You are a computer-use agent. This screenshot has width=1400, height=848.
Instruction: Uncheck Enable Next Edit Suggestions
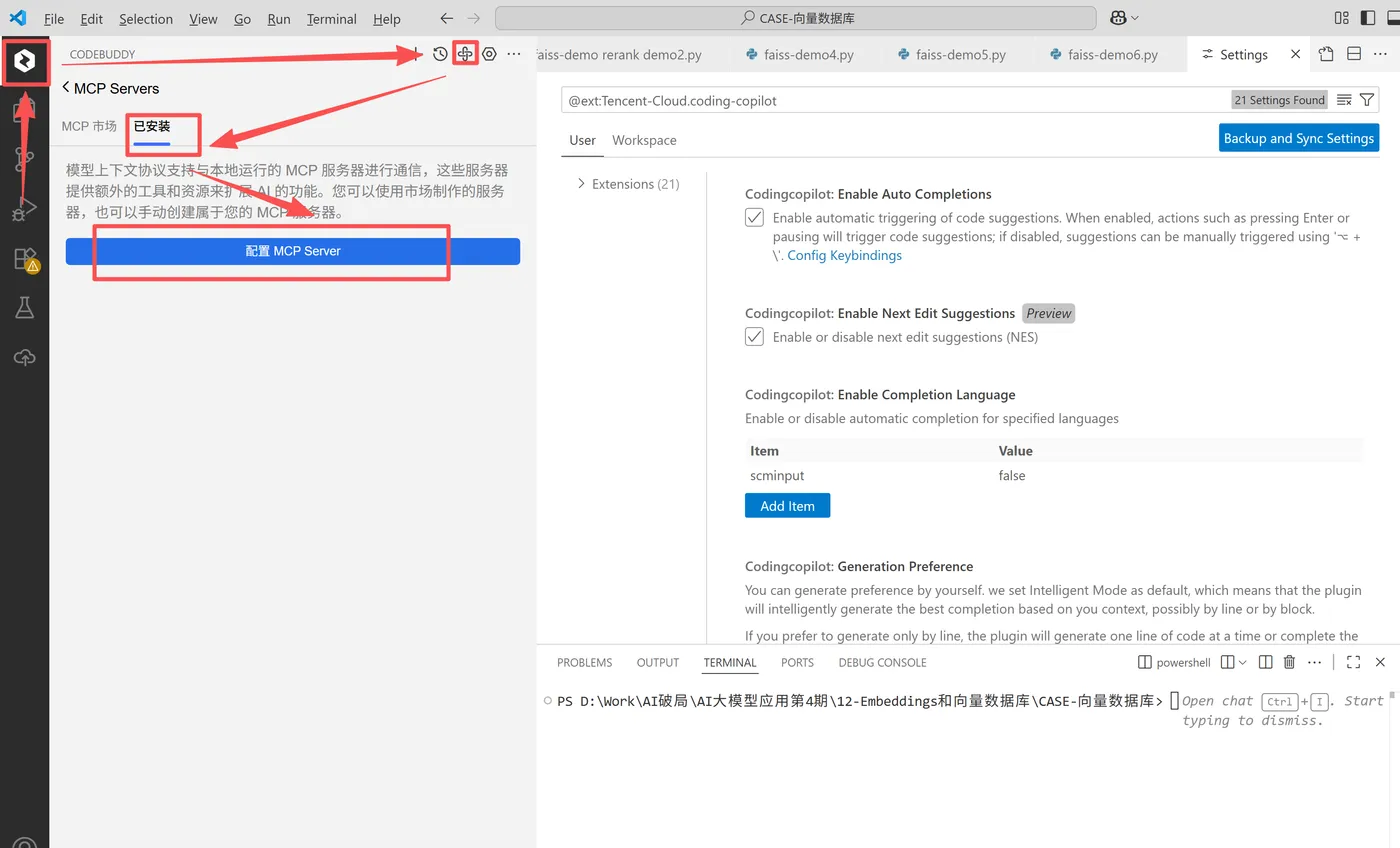pos(754,337)
